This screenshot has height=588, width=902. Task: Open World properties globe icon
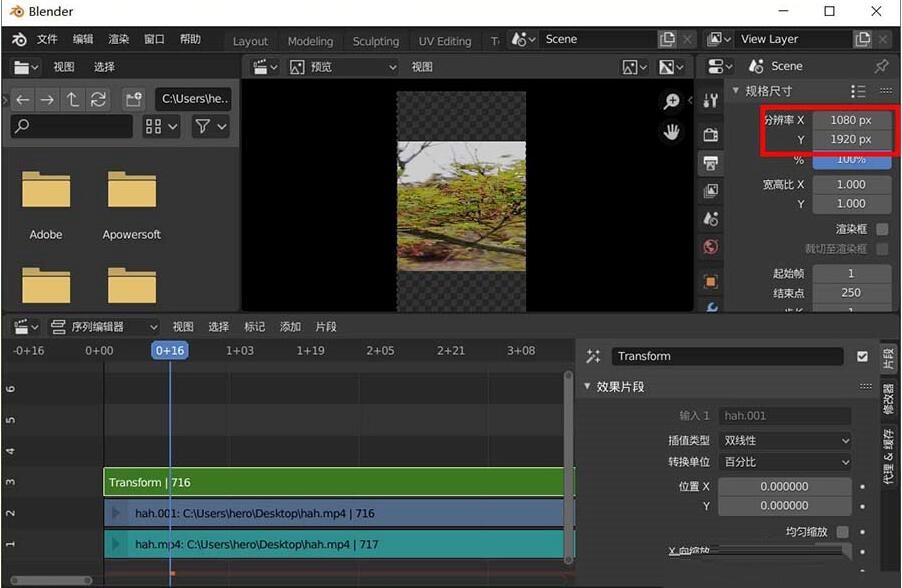click(711, 246)
